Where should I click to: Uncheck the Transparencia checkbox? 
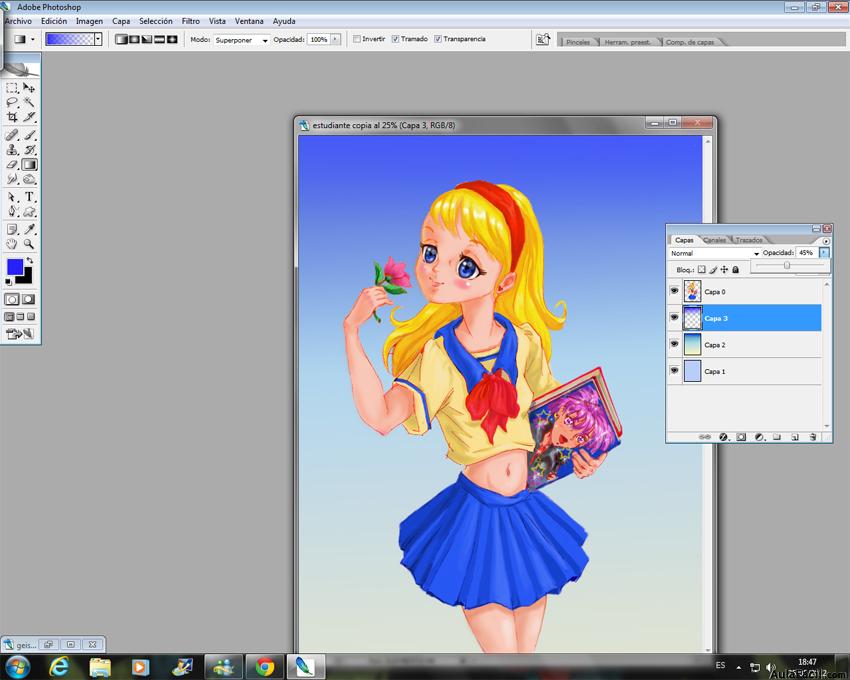coord(438,39)
